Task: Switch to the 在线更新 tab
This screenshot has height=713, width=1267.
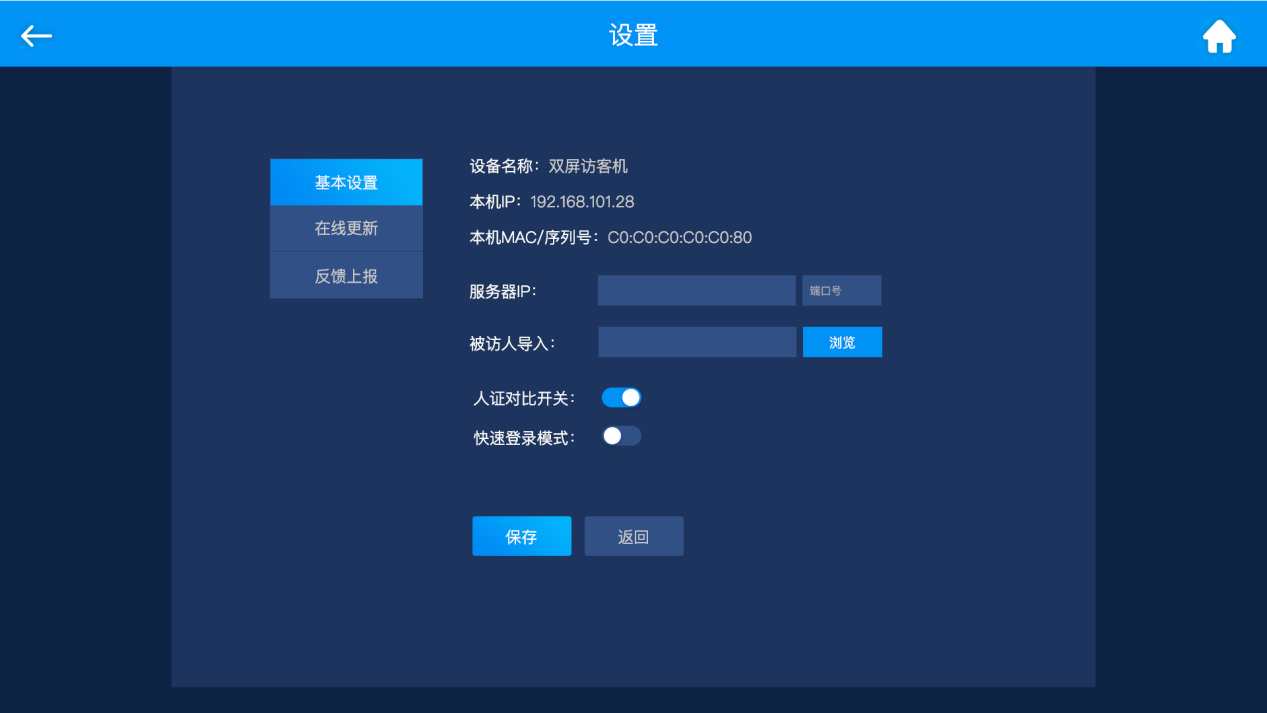Action: (346, 229)
